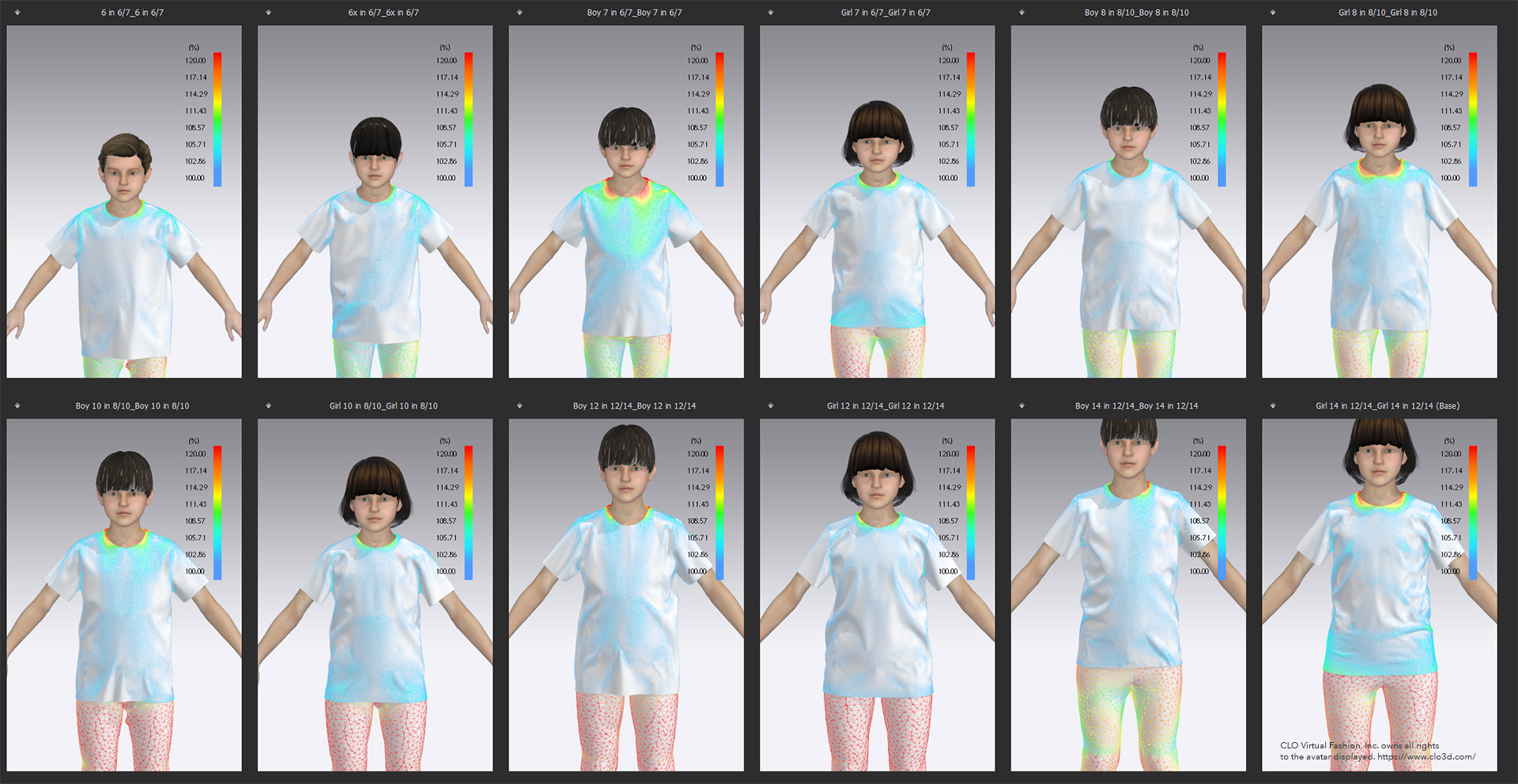Click the panel icon beside "Boy 10 in 8/10"
The width and height of the screenshot is (1518, 784).
point(18,405)
